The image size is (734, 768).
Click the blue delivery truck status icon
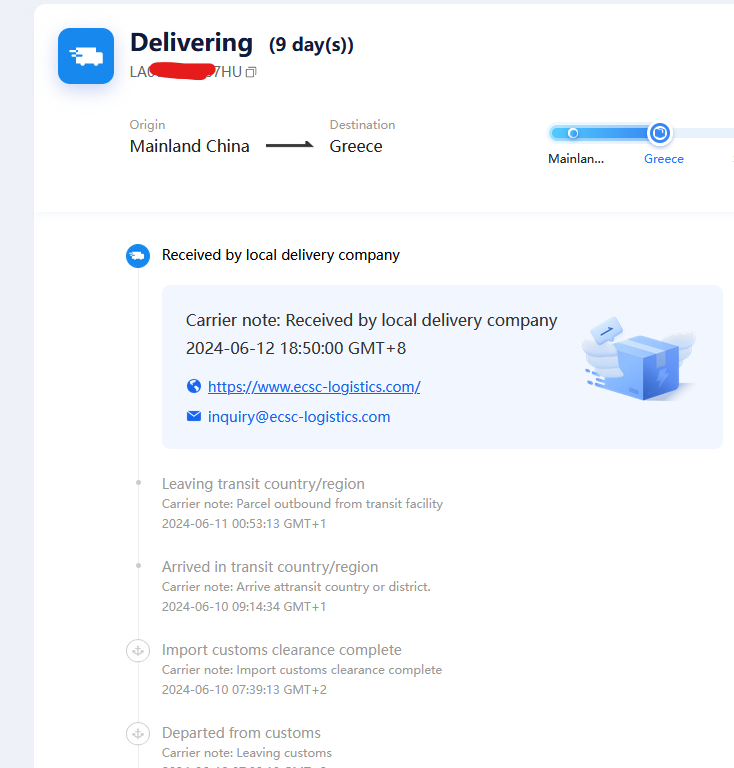point(86,56)
